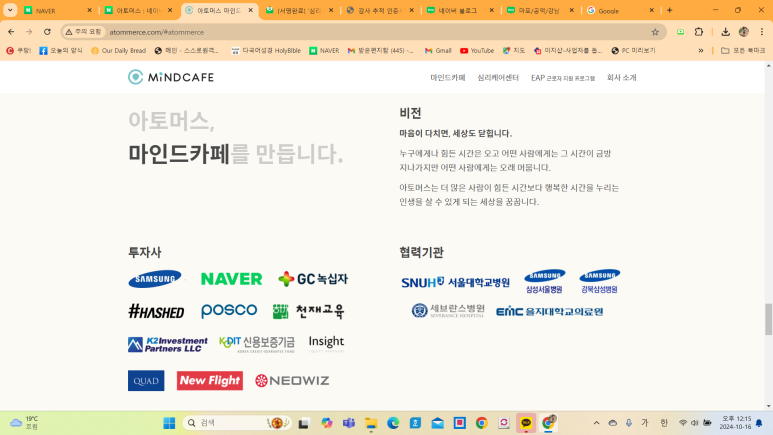Viewport: 773px width, 435px height.
Task: Toggle the 한 Korean input mode indicator
Action: pyautogui.click(x=664, y=423)
